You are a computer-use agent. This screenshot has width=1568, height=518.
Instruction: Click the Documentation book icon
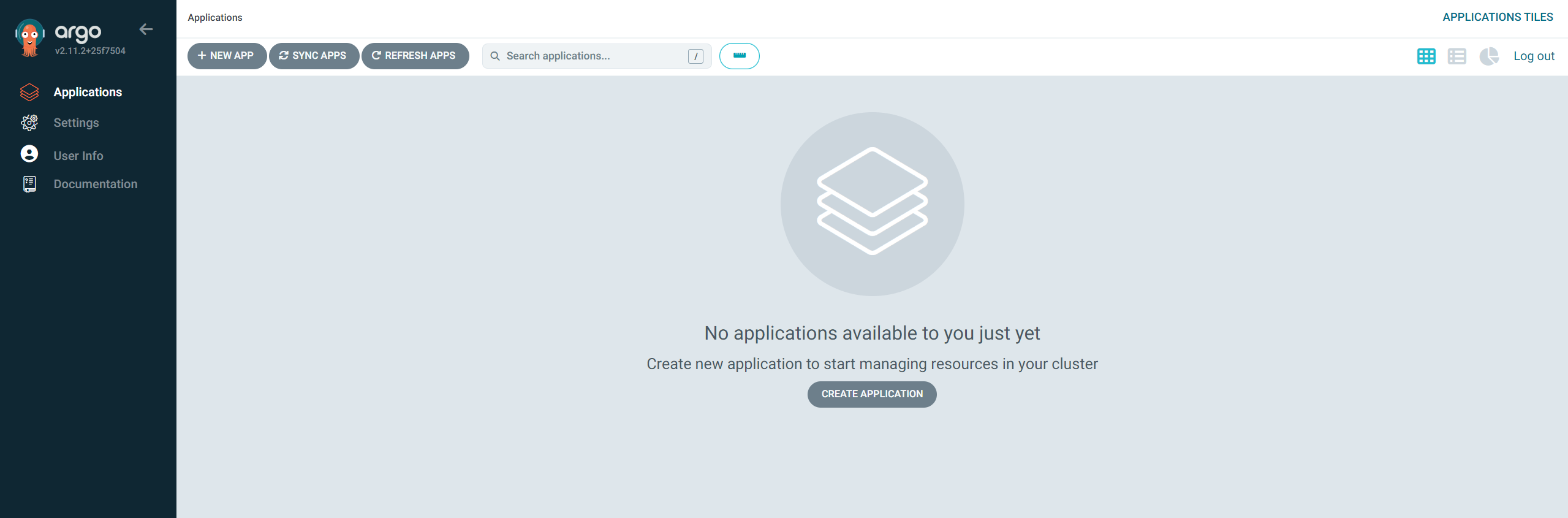pyautogui.click(x=29, y=184)
